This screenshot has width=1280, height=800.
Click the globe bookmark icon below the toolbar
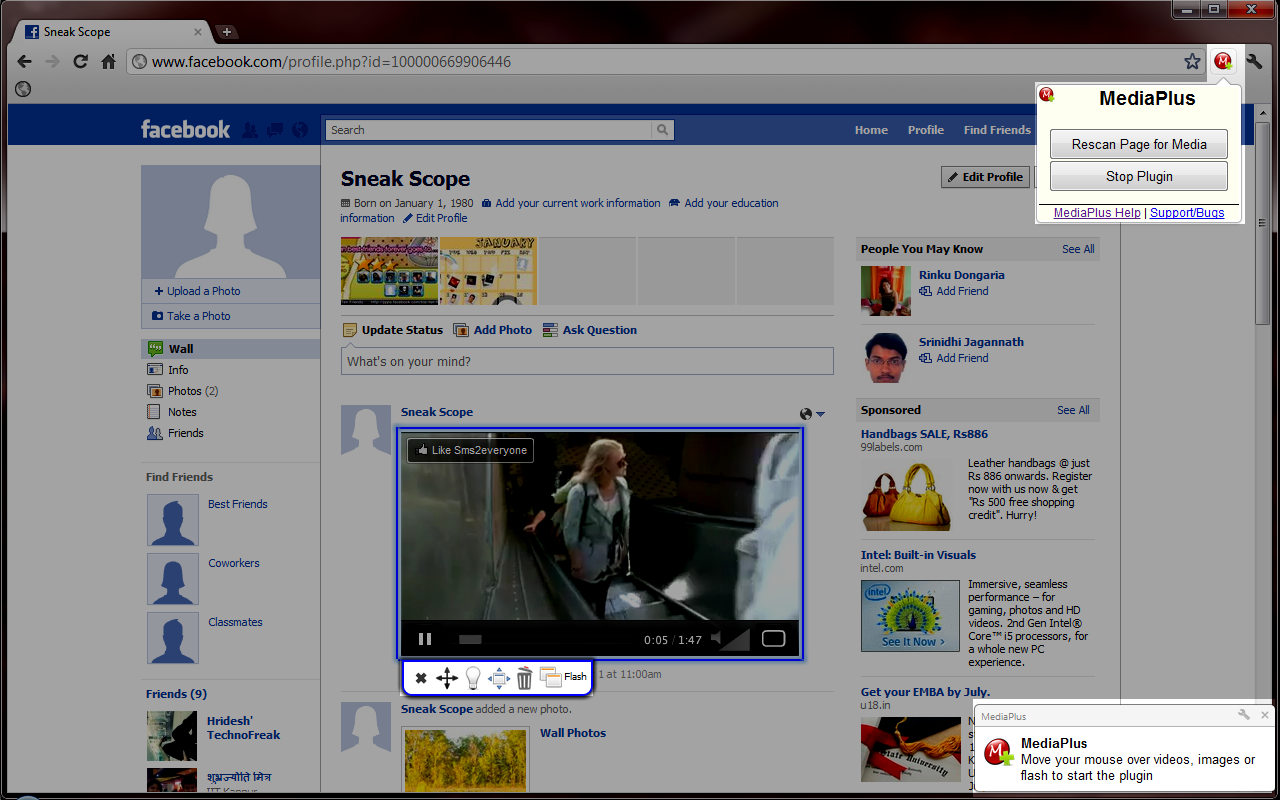point(23,89)
